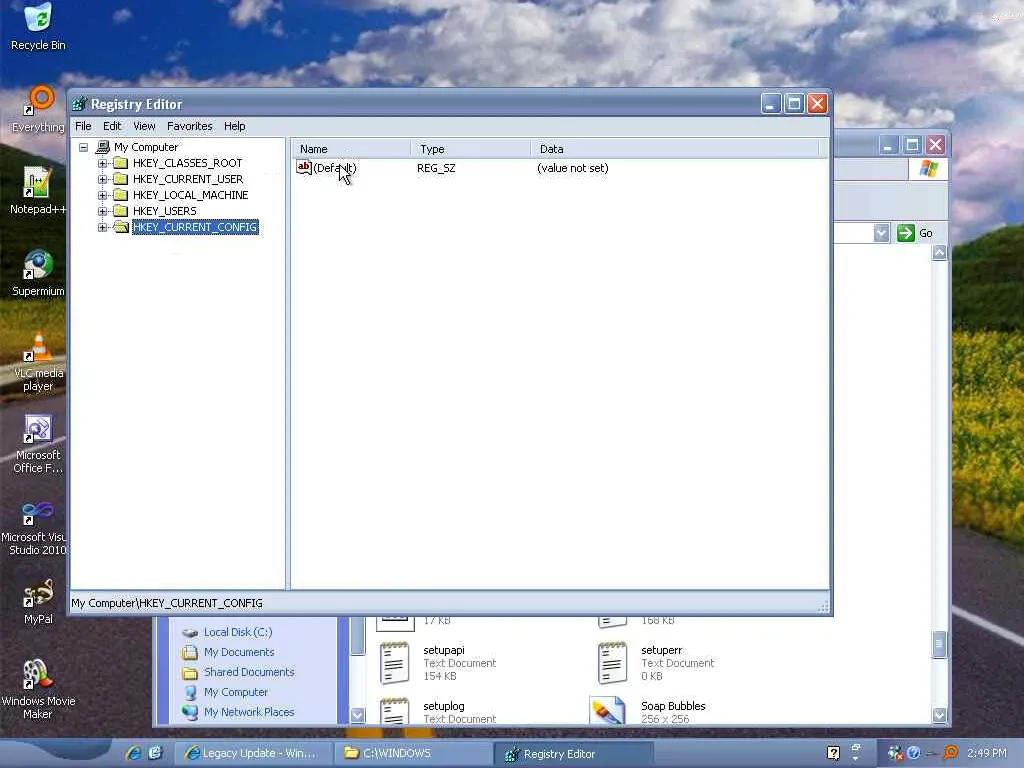The width and height of the screenshot is (1024, 768).
Task: Switch to C:\WINDOWS taskbar button
Action: pos(411,753)
